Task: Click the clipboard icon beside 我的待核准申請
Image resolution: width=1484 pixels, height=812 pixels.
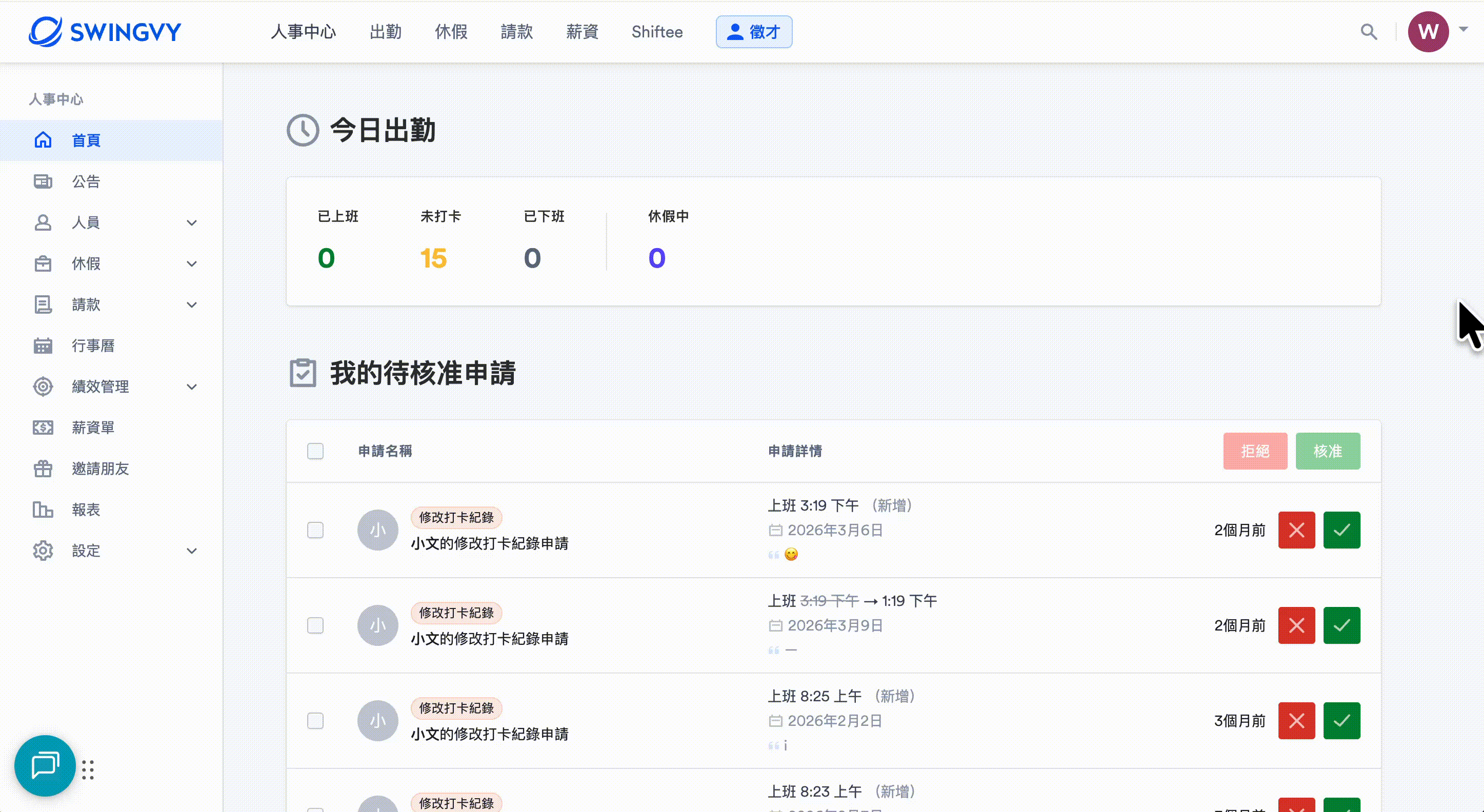Action: click(x=303, y=373)
